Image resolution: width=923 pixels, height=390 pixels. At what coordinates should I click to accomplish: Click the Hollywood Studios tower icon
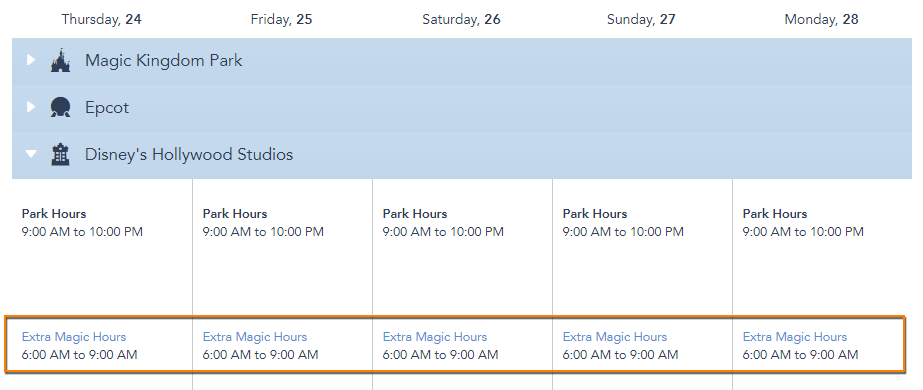point(60,155)
